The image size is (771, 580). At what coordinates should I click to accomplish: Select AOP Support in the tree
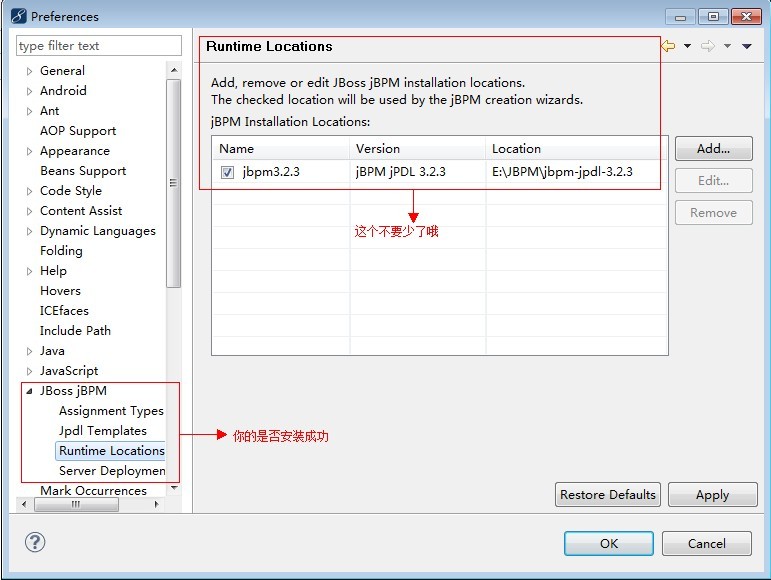click(x=78, y=131)
